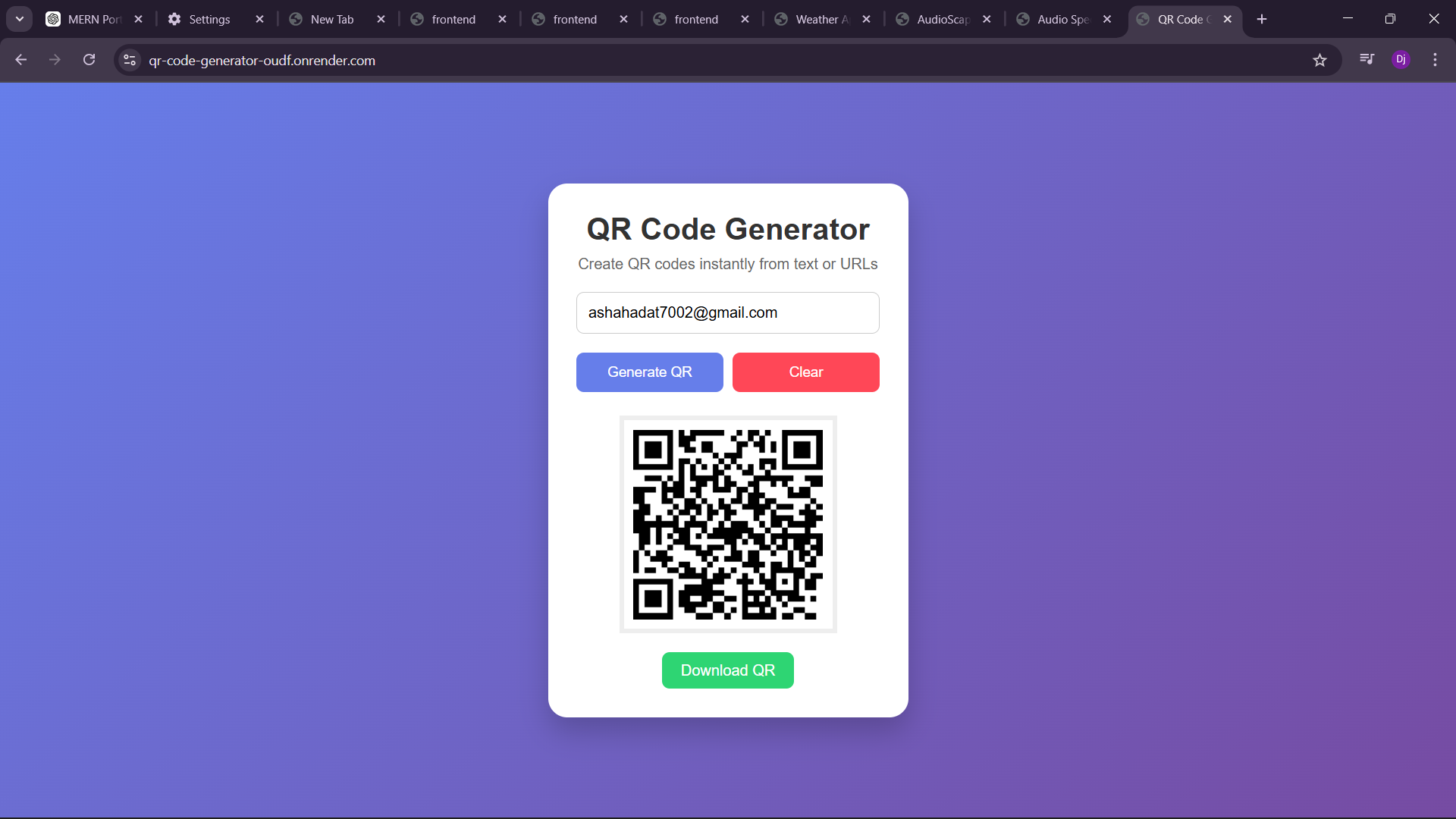1456x819 pixels.
Task: Switch to the Weather App tab
Action: click(x=823, y=19)
